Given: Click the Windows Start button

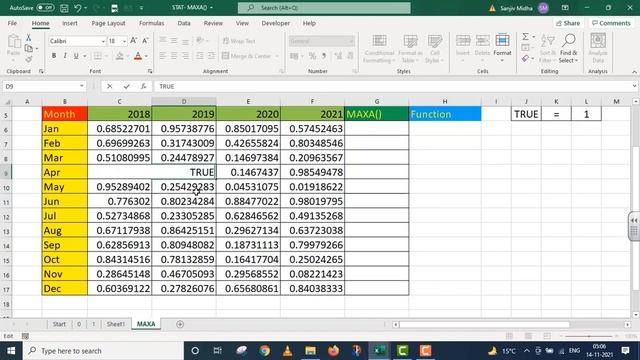Looking at the screenshot, I should click(11, 351).
